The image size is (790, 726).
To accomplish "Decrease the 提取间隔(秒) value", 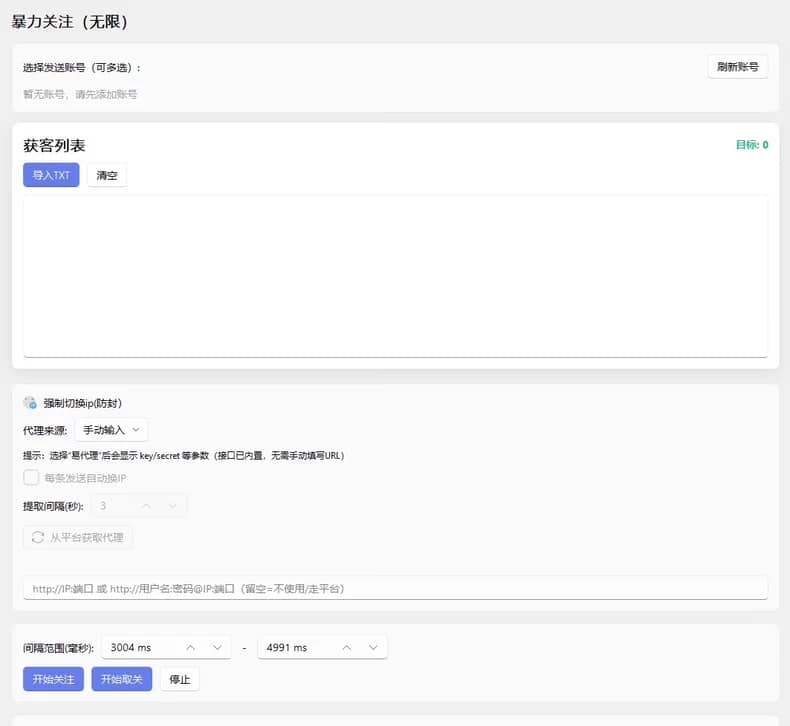I will coord(173,506).
